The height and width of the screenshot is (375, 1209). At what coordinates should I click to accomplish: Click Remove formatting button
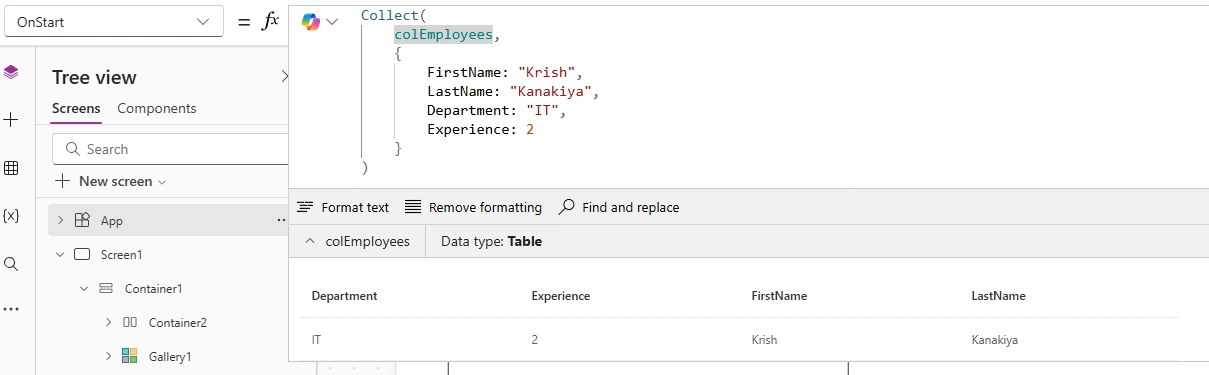click(473, 207)
